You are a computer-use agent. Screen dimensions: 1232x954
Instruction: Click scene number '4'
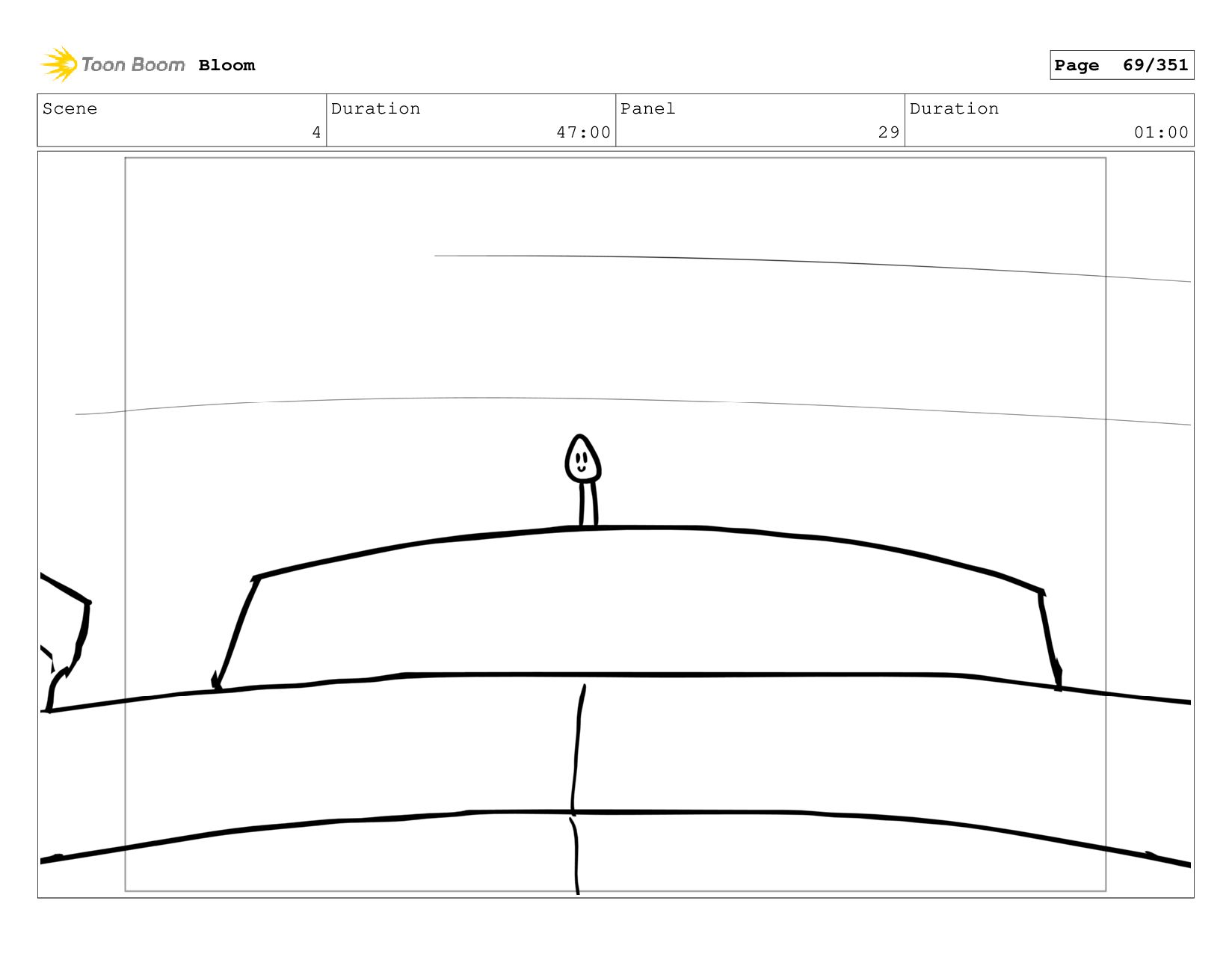(x=316, y=132)
